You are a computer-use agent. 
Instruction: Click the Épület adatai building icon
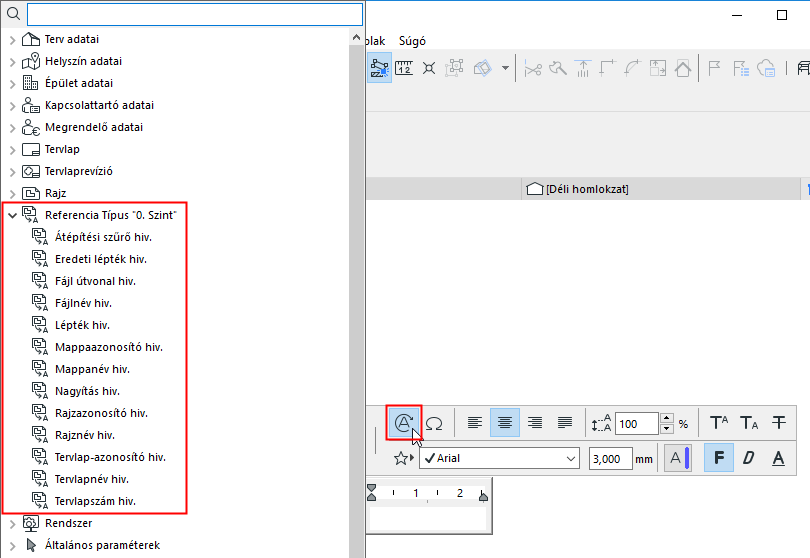30,83
